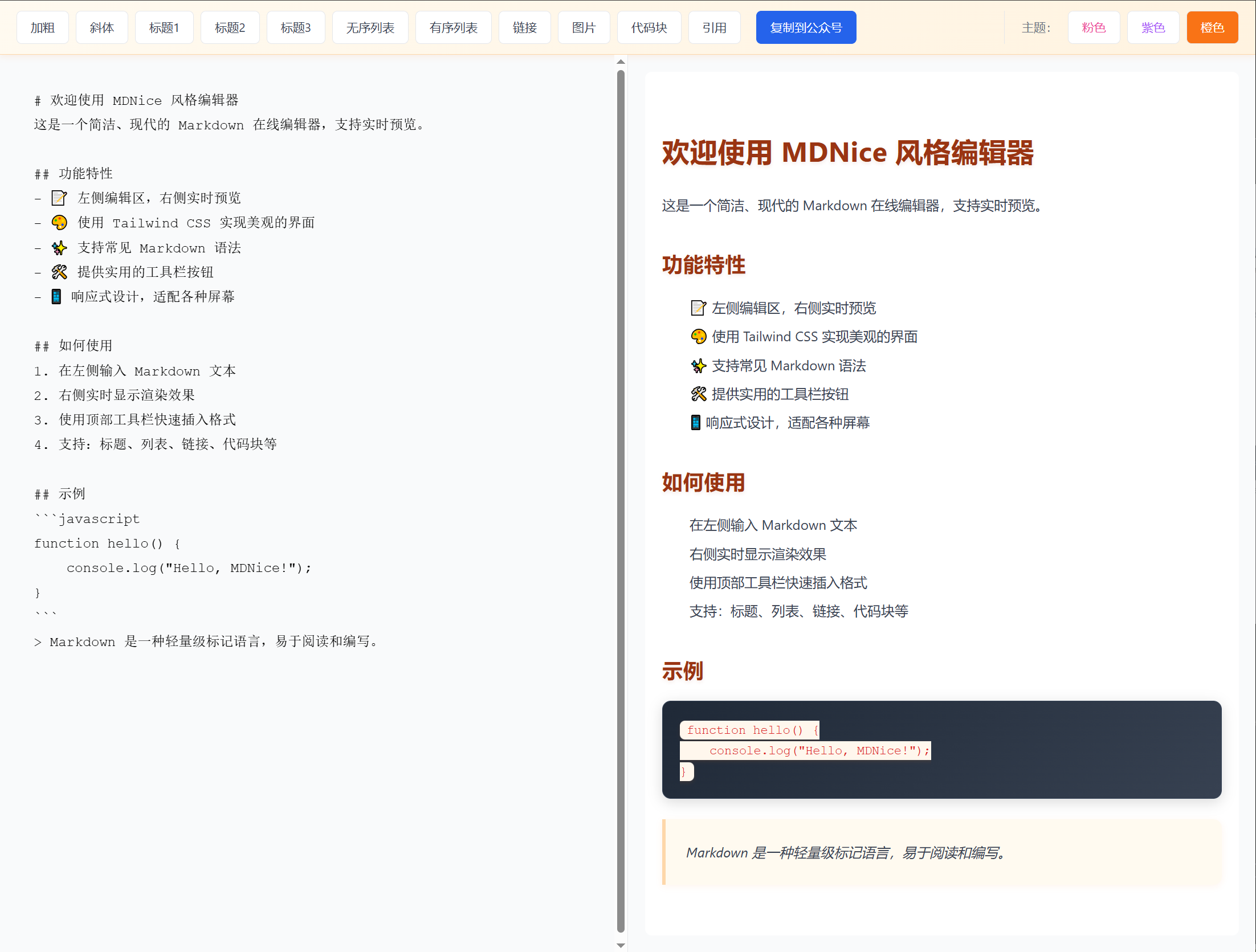Insert a code block via 代码块
This screenshot has width=1256, height=952.
click(649, 27)
